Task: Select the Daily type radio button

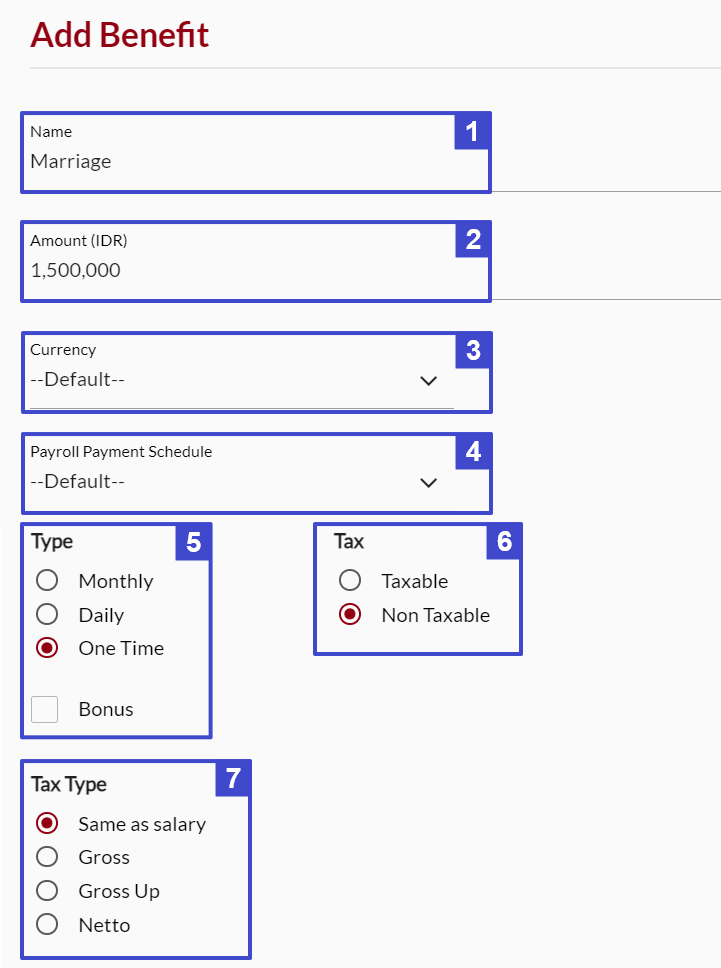Action: click(47, 614)
